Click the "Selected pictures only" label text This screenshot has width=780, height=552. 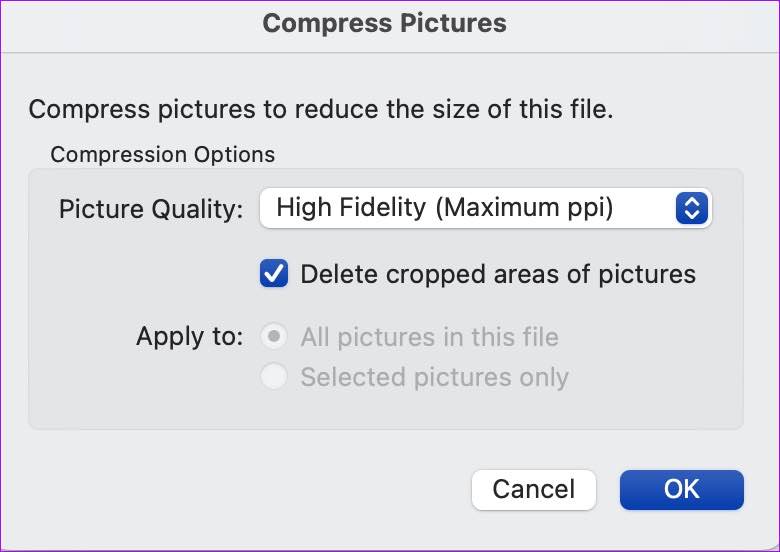click(434, 377)
